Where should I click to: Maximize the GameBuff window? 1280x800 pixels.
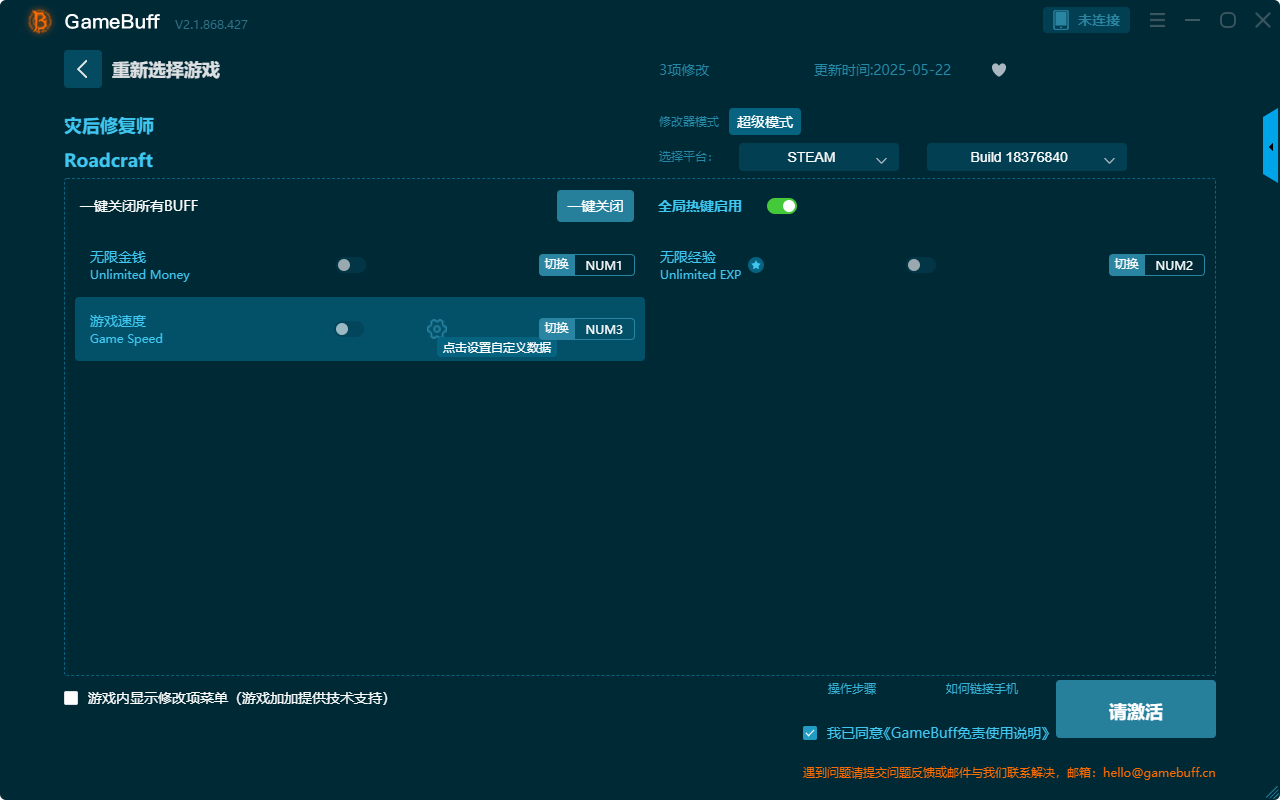click(1227, 20)
